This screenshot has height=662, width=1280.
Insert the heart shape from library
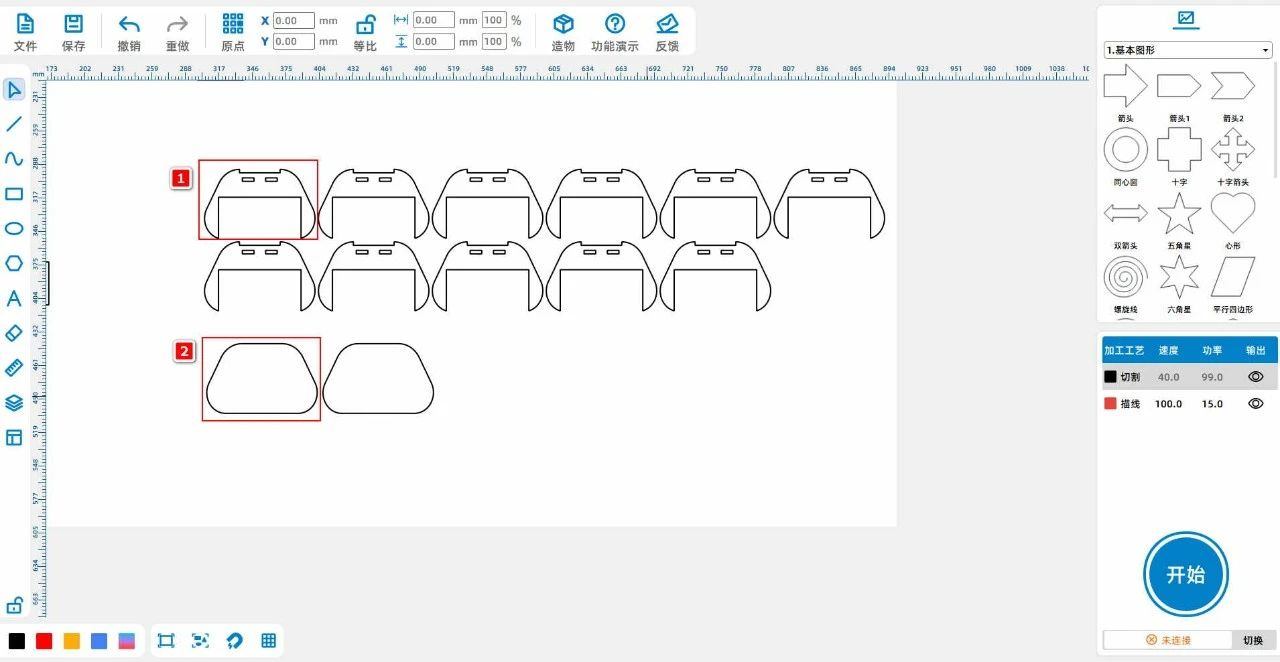(1232, 213)
